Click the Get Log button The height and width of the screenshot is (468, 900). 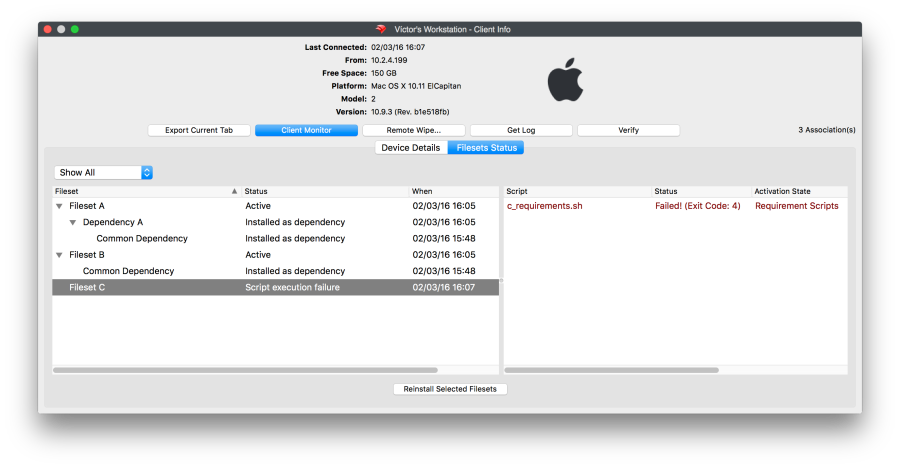pos(521,130)
